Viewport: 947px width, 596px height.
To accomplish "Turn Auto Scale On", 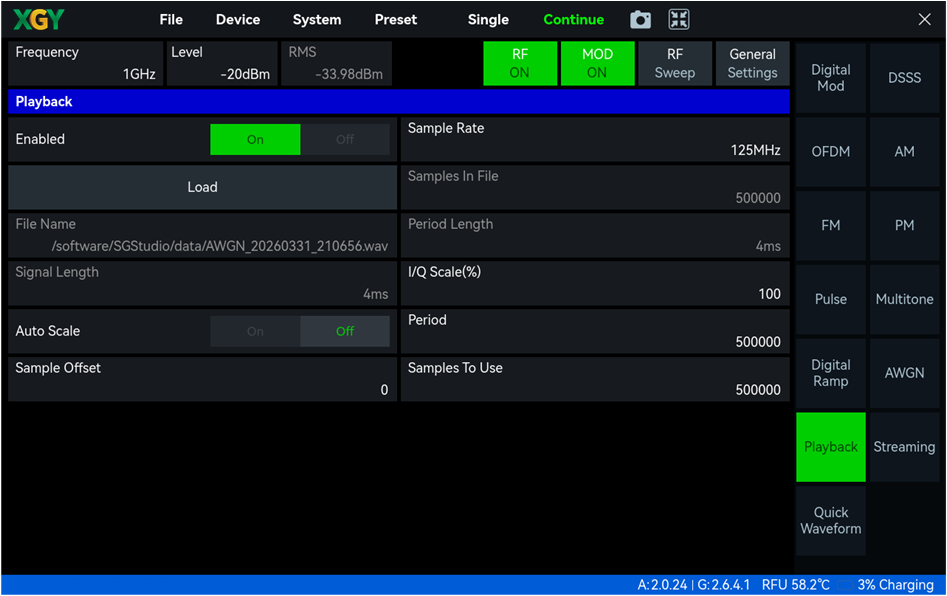I will tap(255, 331).
